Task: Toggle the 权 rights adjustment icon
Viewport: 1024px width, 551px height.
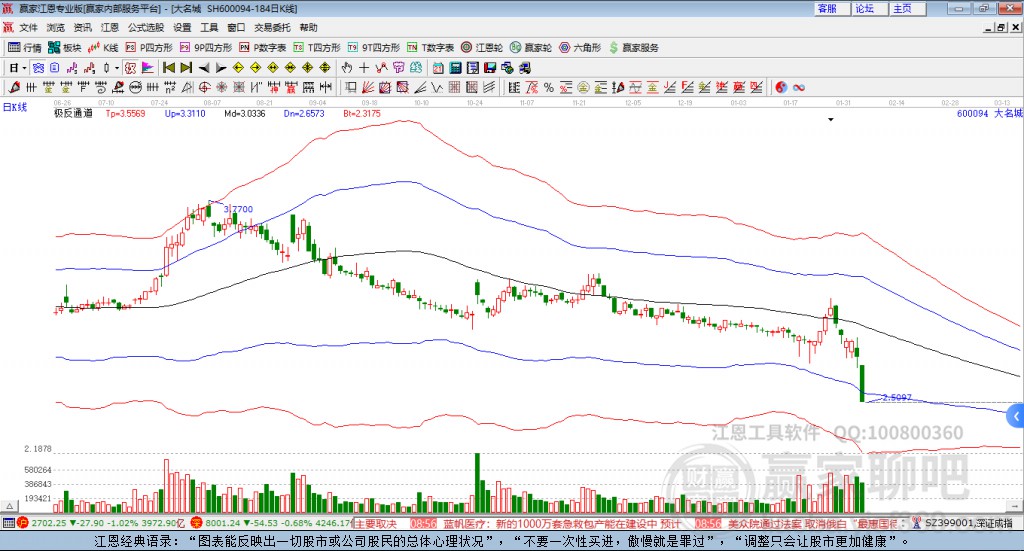Action: (x=130, y=67)
